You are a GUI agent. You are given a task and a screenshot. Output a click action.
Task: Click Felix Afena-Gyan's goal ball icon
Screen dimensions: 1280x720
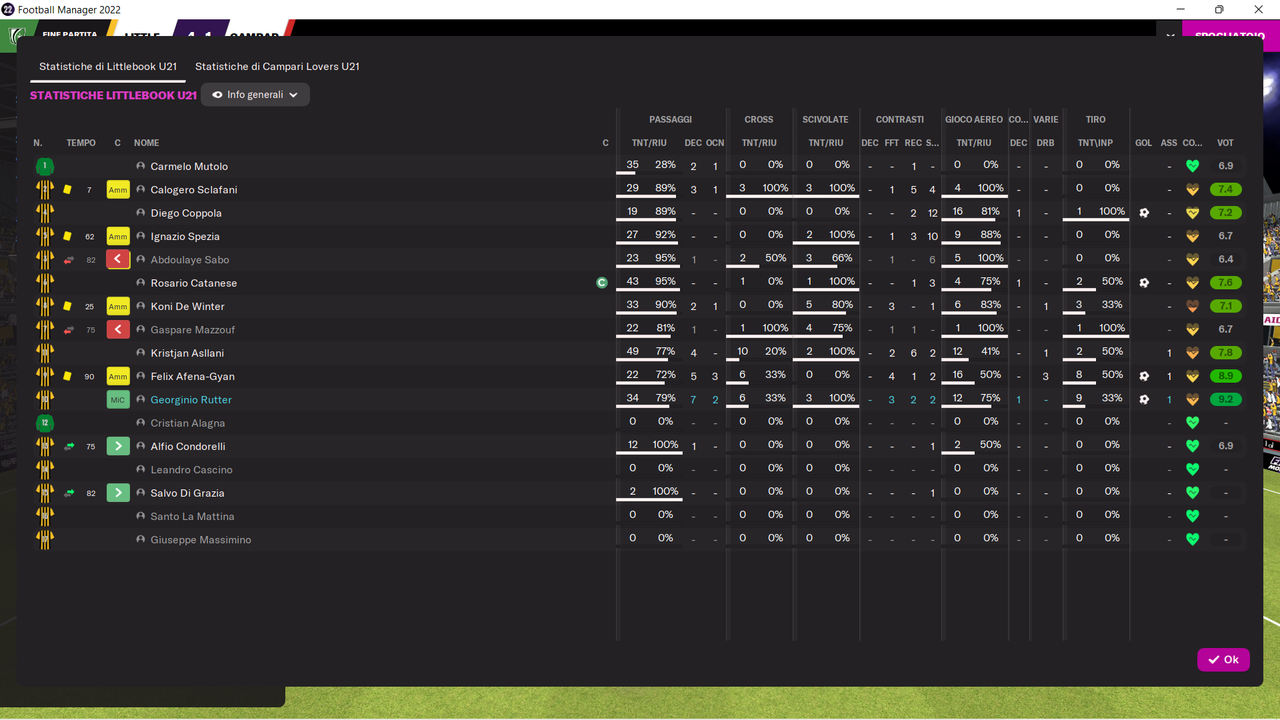(x=1144, y=377)
